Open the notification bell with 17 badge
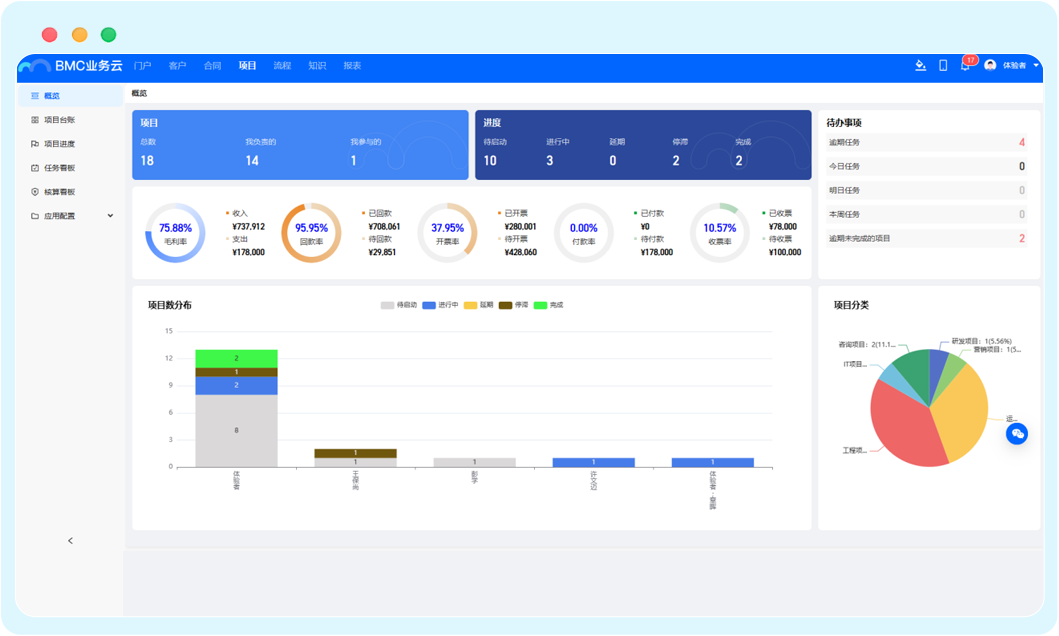1059x636 pixels. coord(965,66)
